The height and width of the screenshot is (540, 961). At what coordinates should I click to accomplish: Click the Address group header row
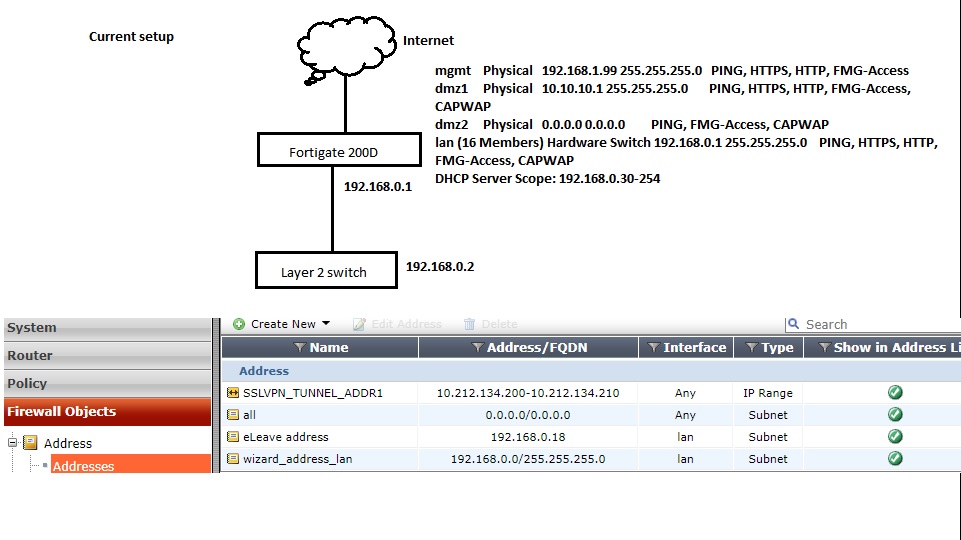coord(591,371)
